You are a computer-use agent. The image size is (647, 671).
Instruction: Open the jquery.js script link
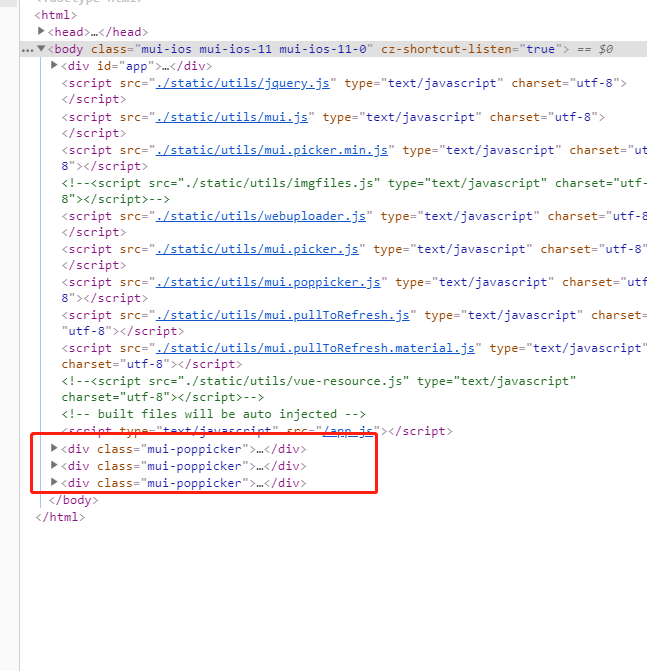click(x=247, y=84)
